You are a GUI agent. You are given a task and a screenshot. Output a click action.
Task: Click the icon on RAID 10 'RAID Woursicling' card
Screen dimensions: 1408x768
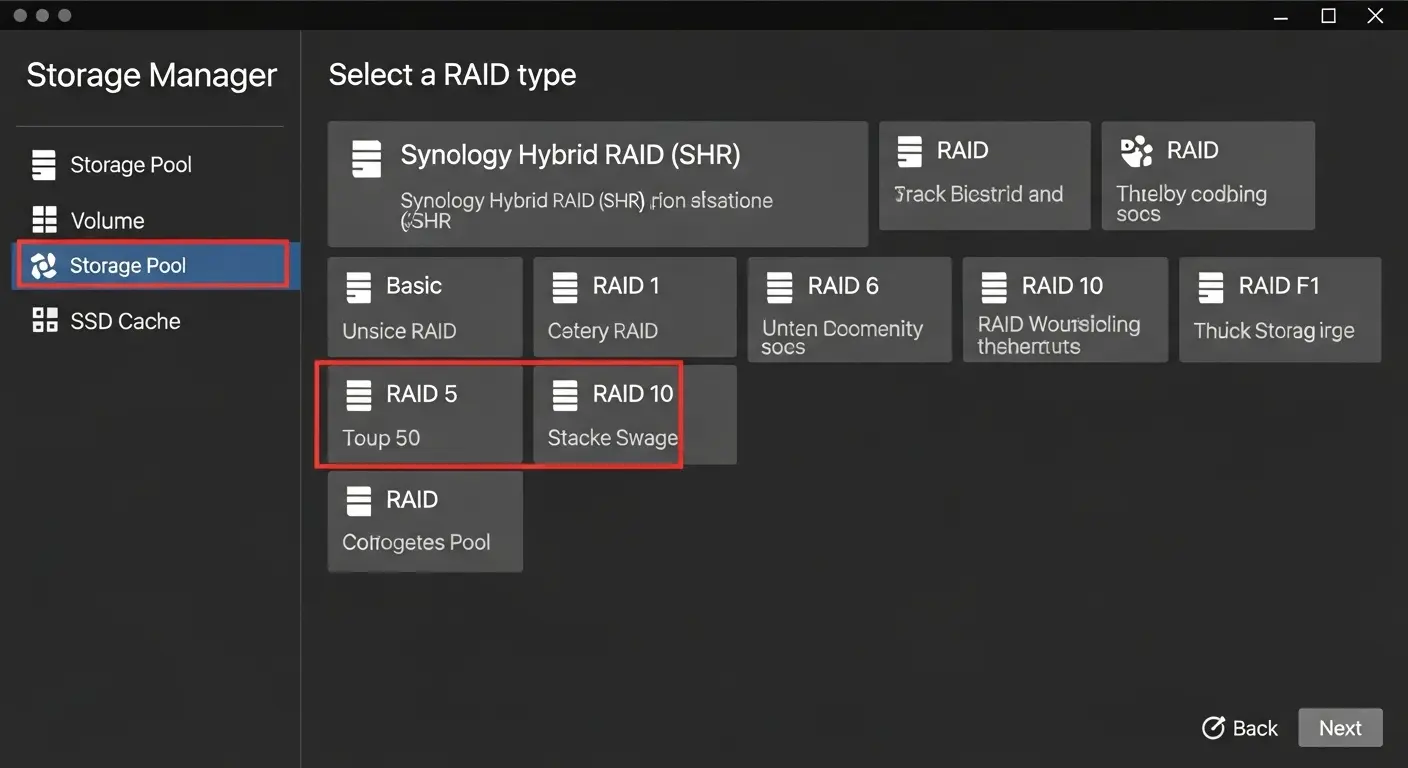click(994, 287)
